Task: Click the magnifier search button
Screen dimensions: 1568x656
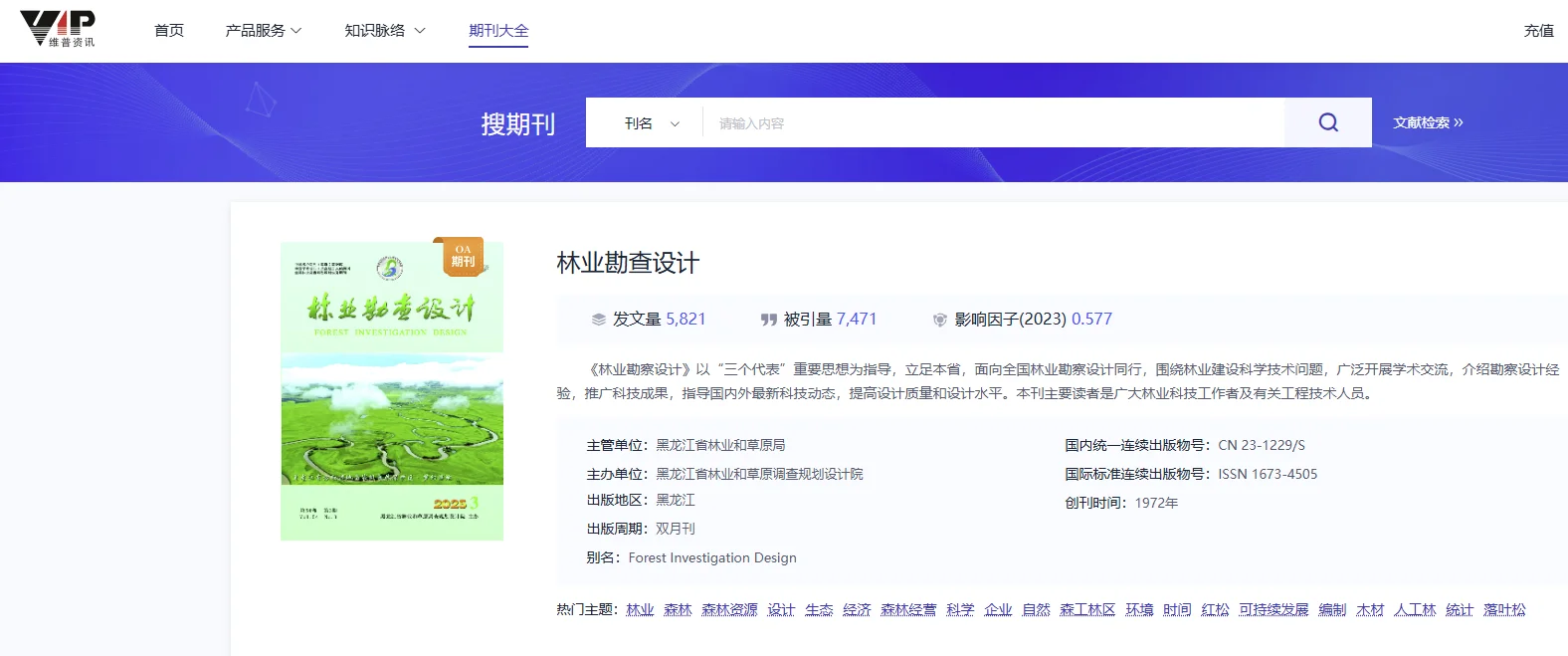Action: point(1328,122)
